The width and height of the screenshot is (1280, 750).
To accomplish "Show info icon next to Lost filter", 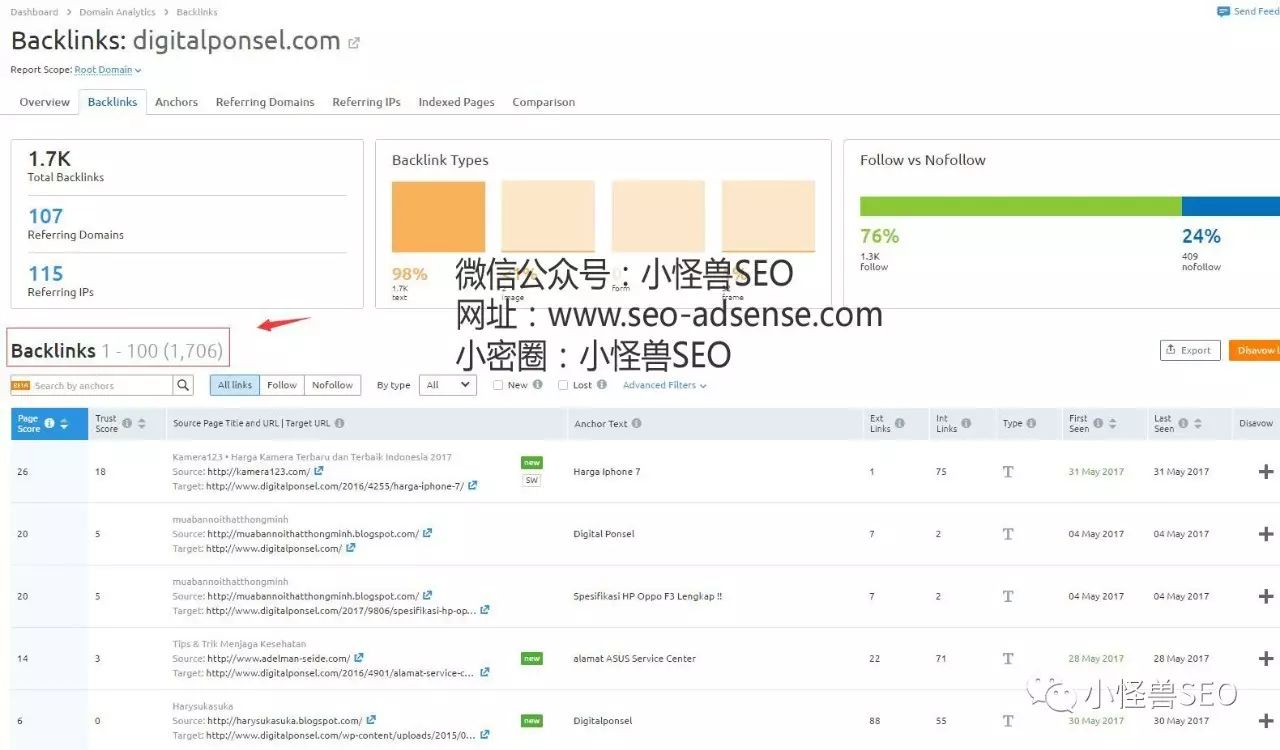I will coord(602,384).
